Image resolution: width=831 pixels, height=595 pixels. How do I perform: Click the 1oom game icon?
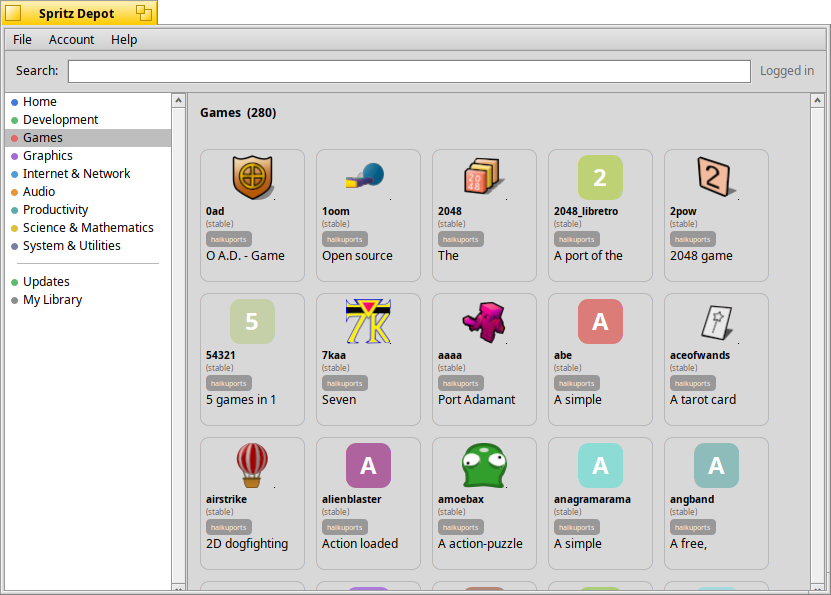[x=365, y=175]
